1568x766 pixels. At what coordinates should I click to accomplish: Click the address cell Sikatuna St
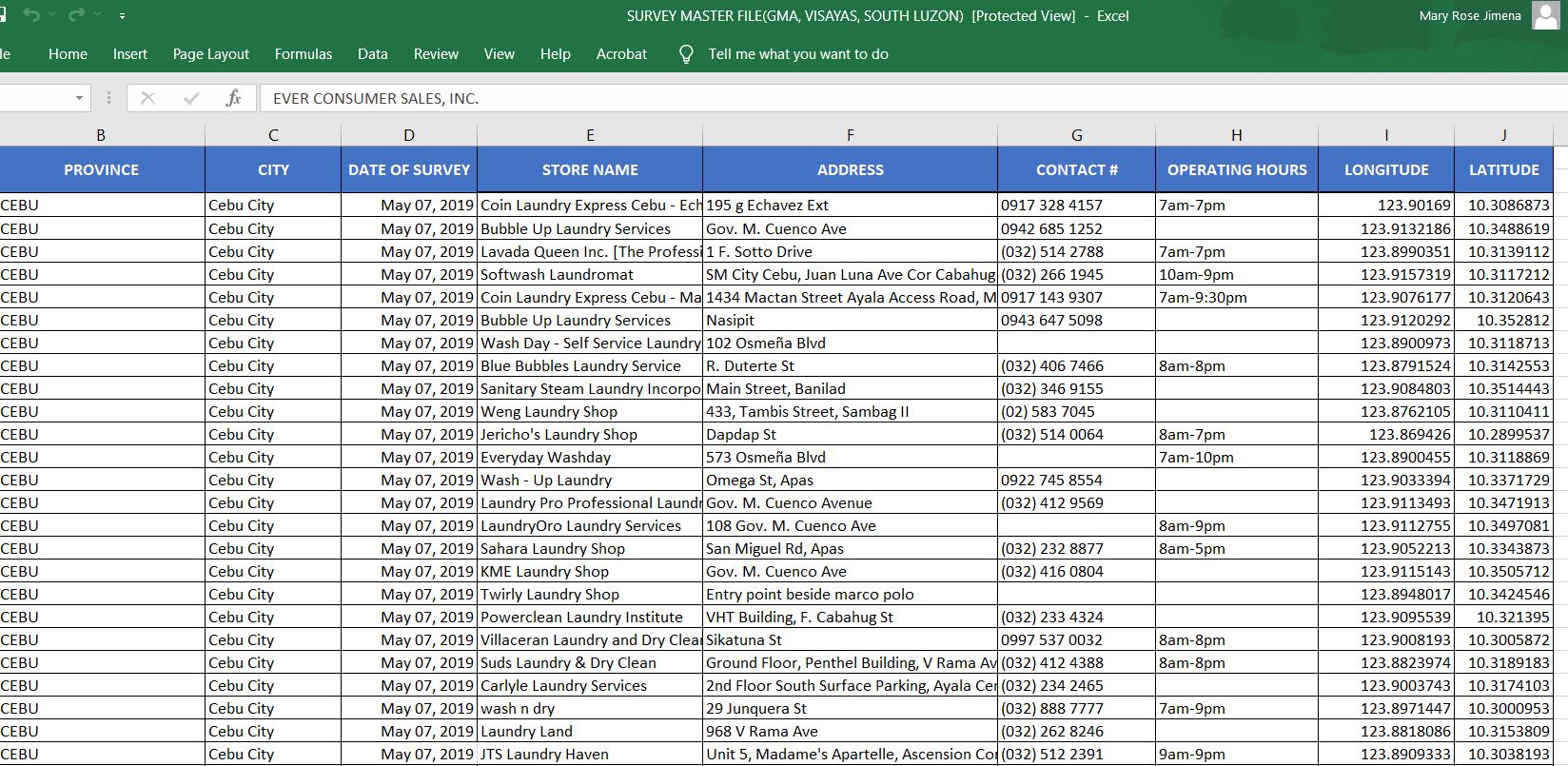pyautogui.click(x=851, y=639)
